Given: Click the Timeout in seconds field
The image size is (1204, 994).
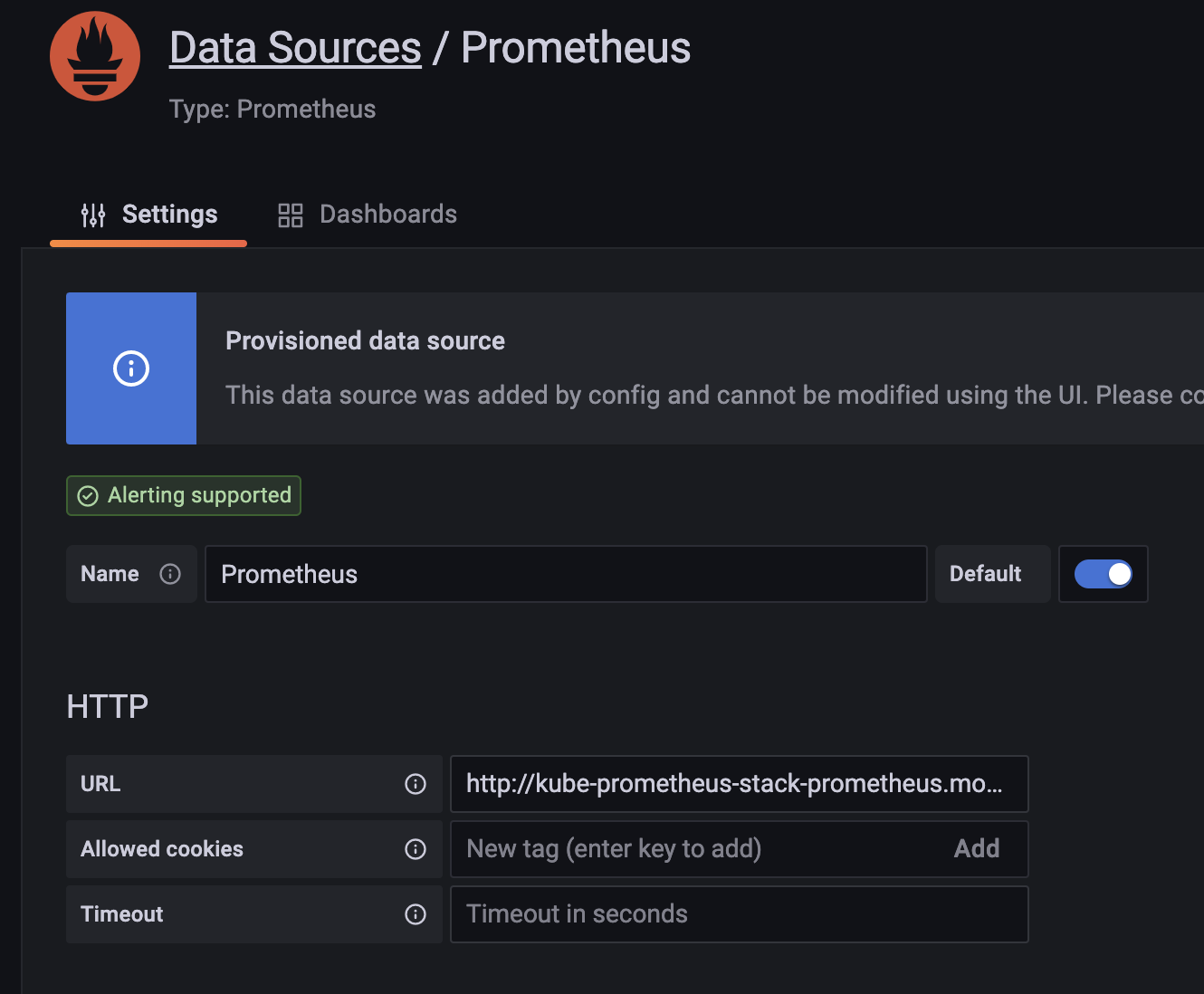Looking at the screenshot, I should pos(739,914).
